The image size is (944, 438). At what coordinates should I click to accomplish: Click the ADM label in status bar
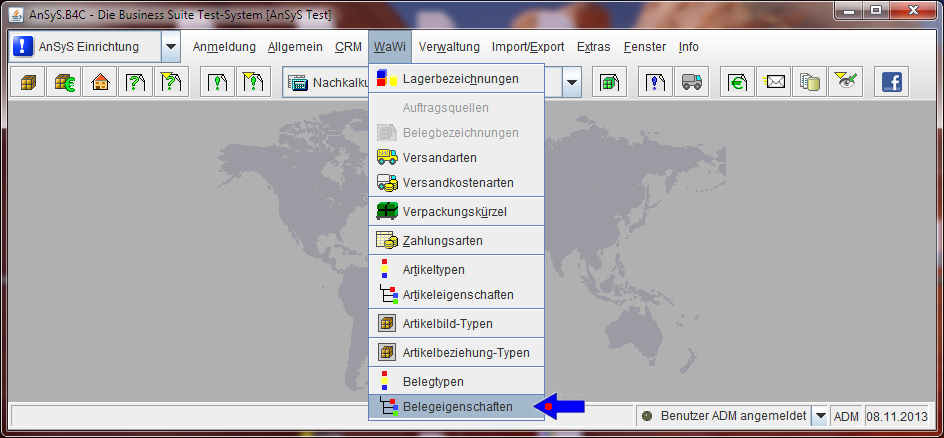click(846, 416)
